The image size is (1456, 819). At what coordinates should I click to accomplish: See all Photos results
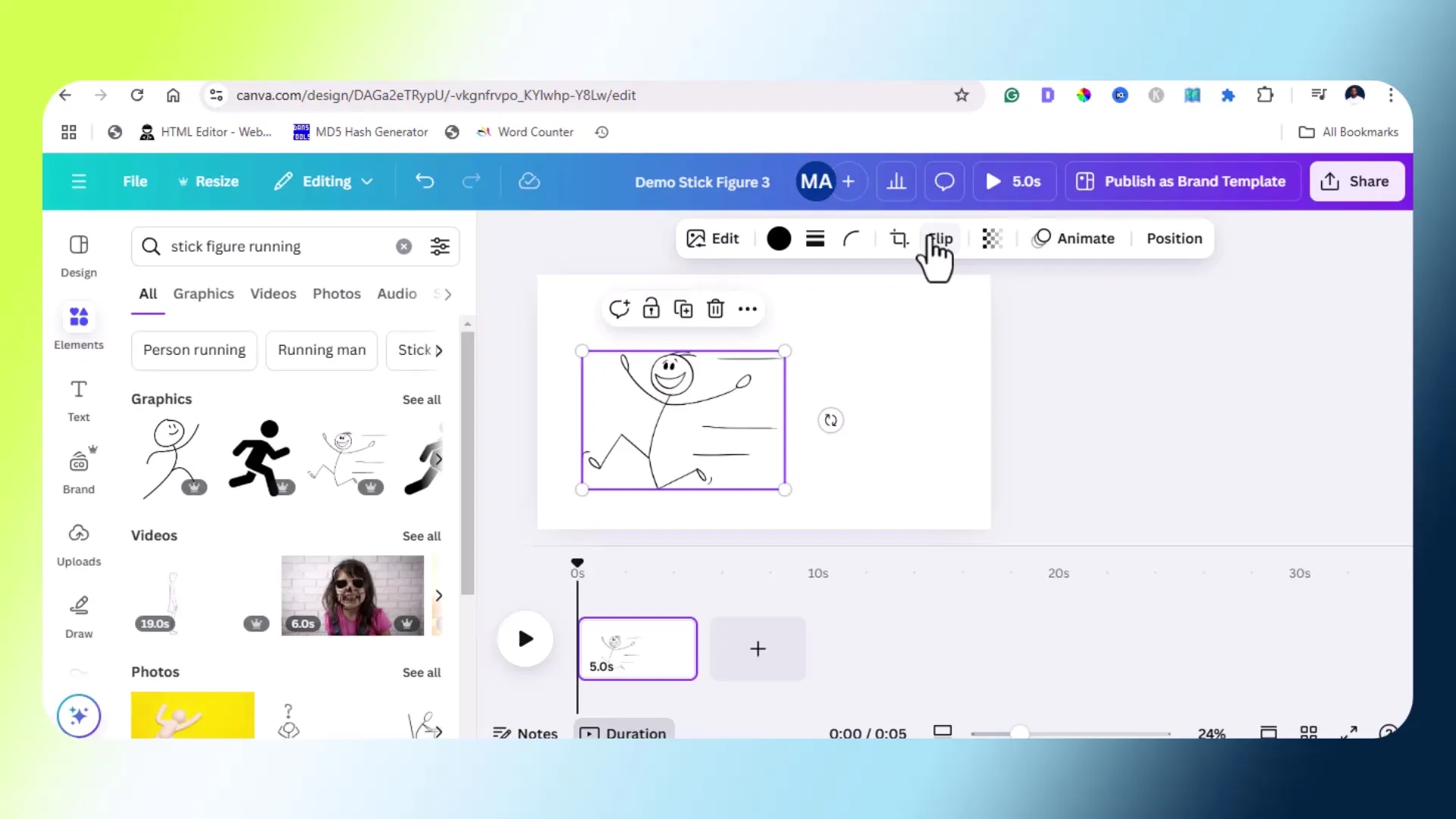(x=422, y=673)
